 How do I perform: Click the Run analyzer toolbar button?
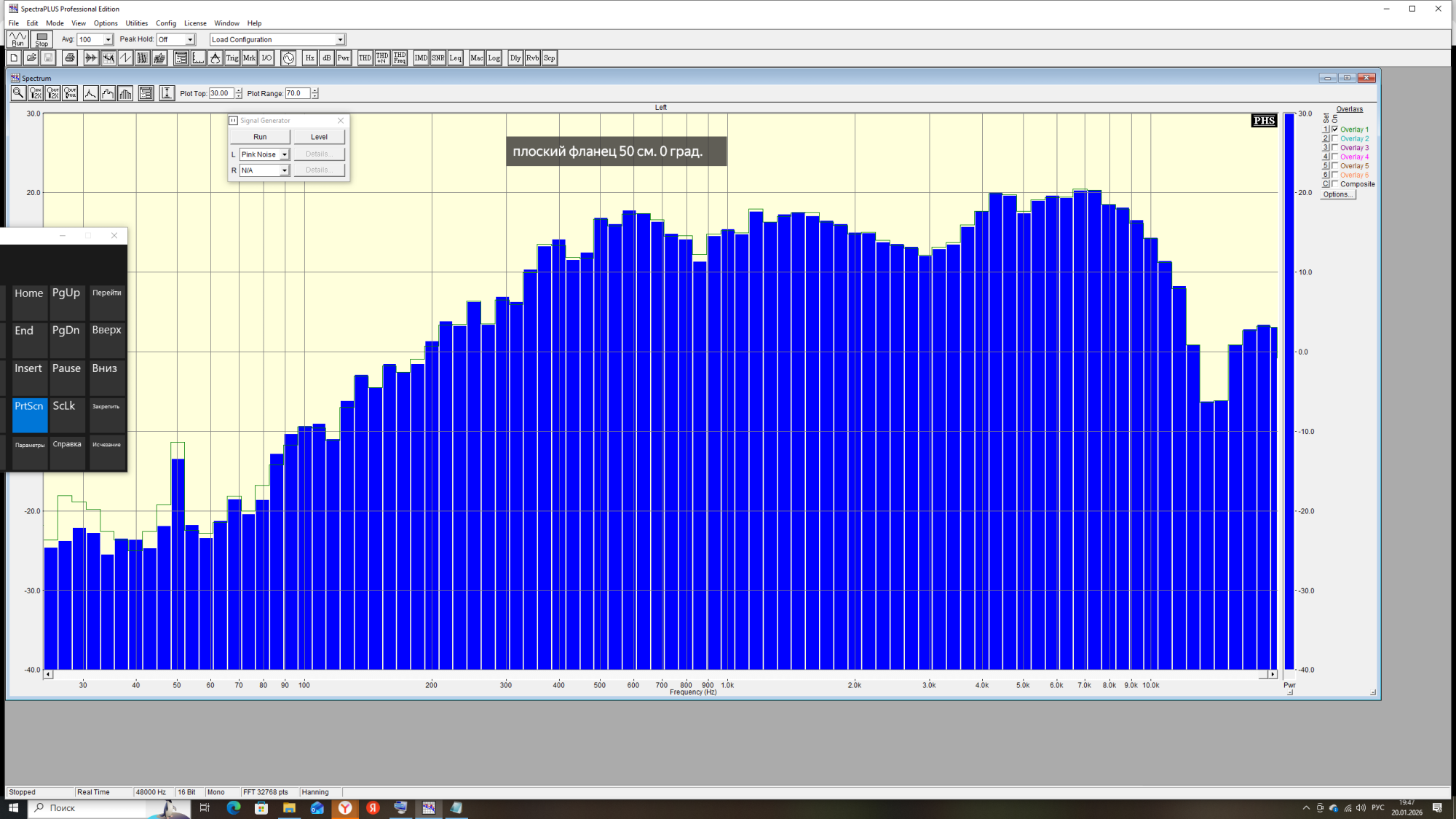click(x=17, y=39)
